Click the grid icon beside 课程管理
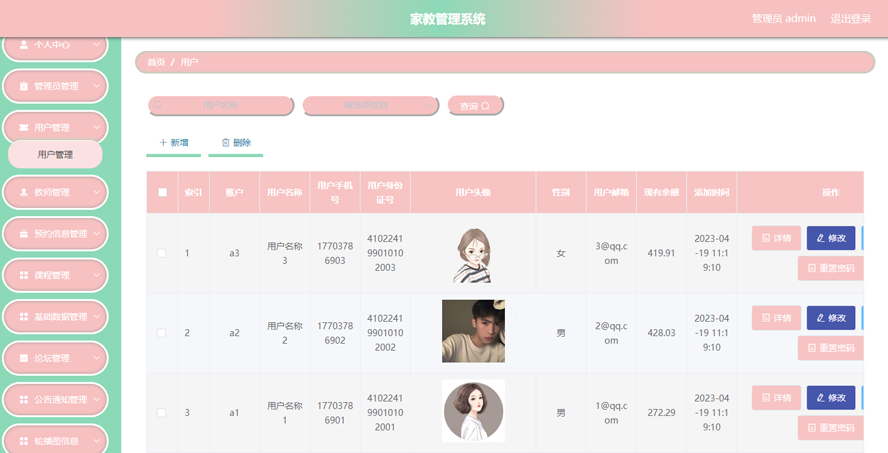Image resolution: width=888 pixels, height=453 pixels. pos(24,275)
